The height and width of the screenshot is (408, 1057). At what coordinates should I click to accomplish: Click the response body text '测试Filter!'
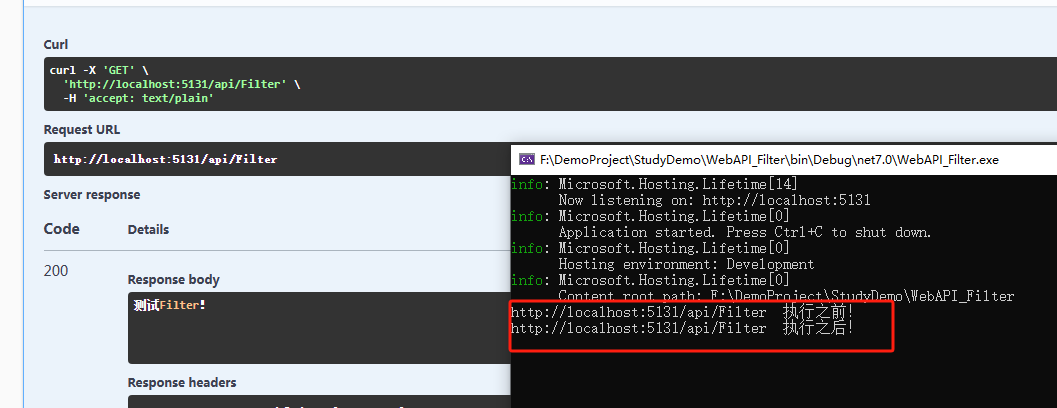click(x=169, y=305)
